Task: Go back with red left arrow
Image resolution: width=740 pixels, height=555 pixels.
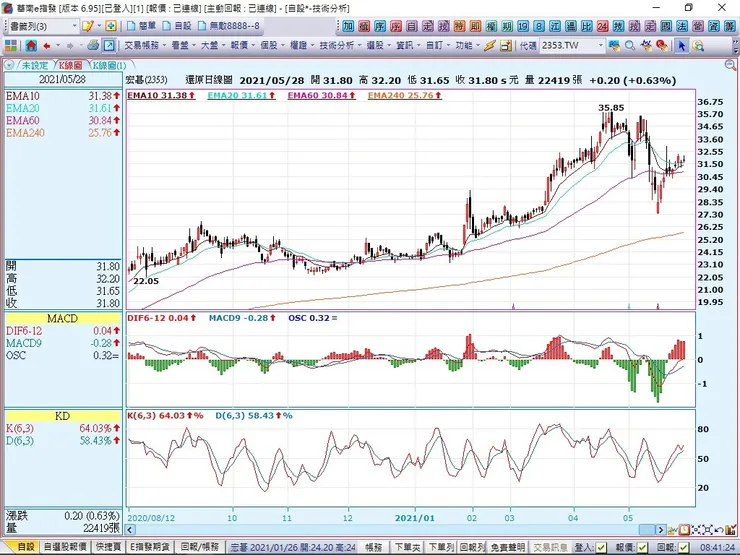Action: (47, 46)
